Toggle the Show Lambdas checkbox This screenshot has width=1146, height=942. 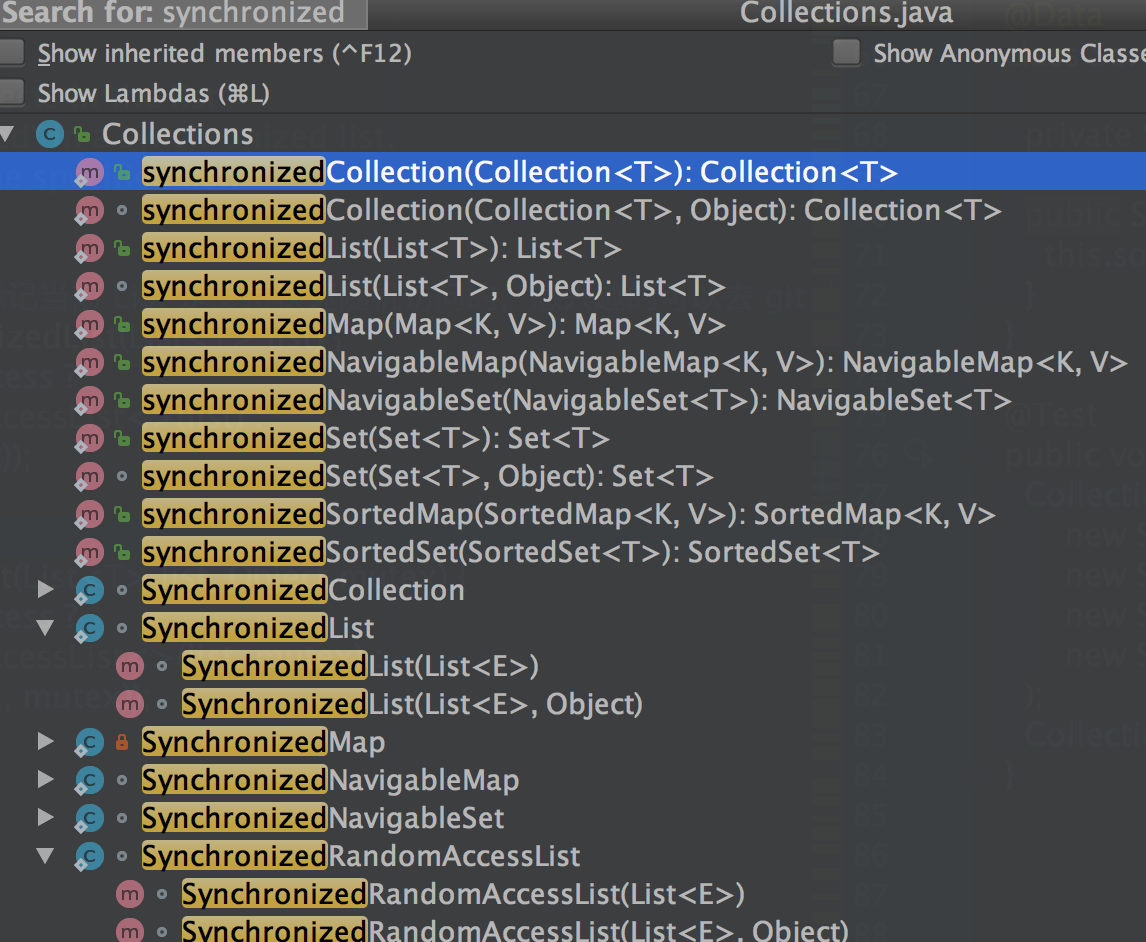tap(12, 94)
